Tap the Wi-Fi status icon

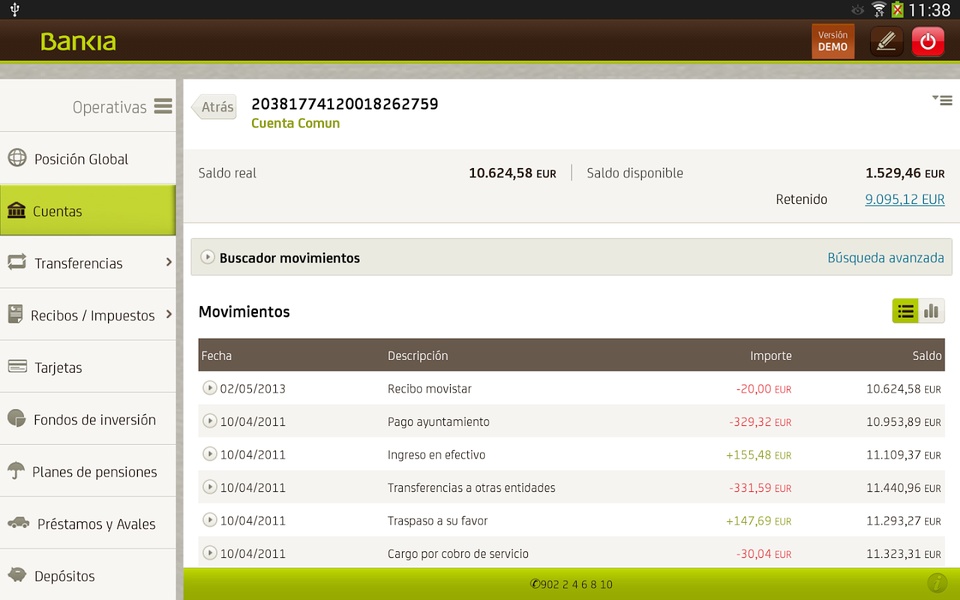tap(879, 9)
